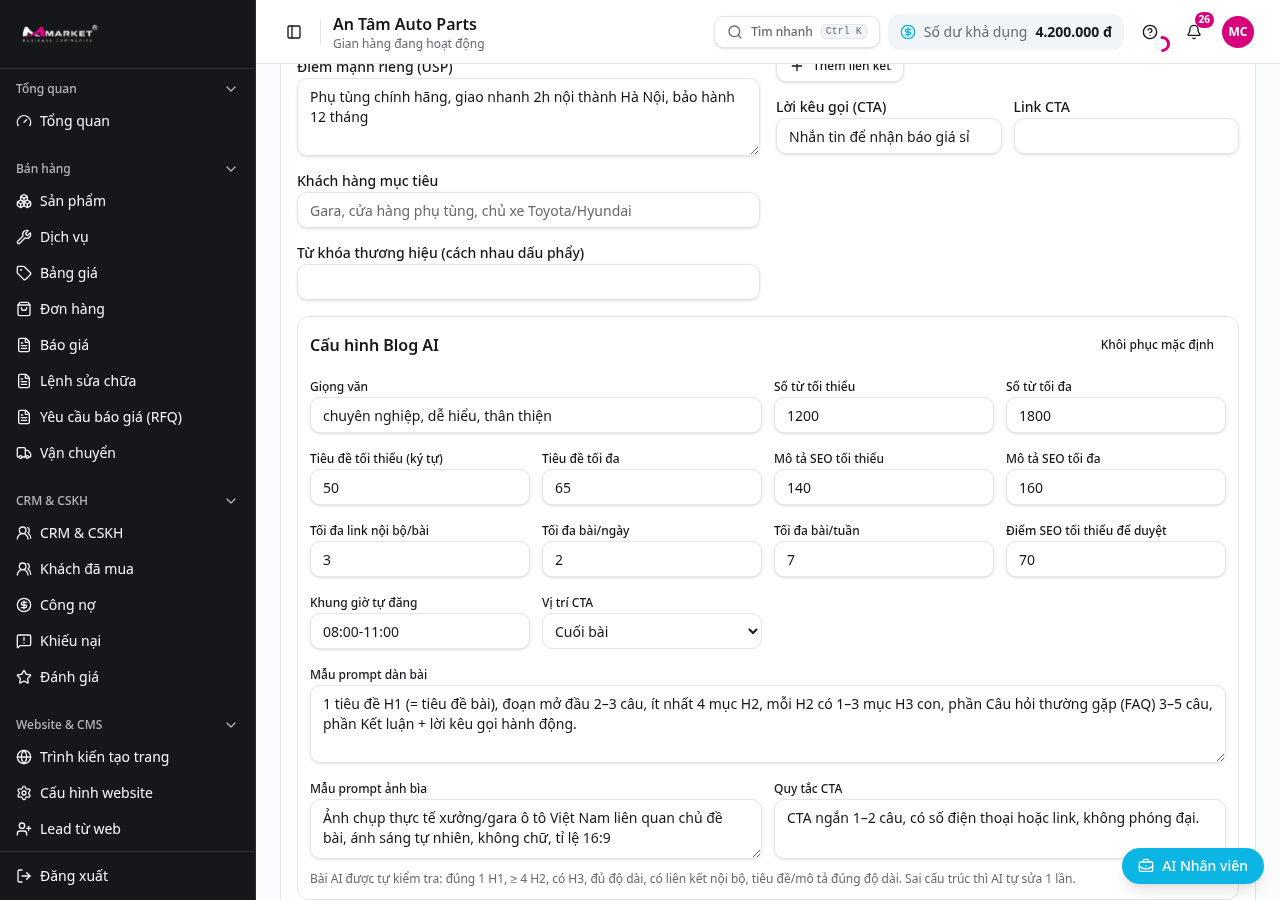The image size is (1280, 900).
Task: Click the Báo giá document icon
Action: (24, 345)
